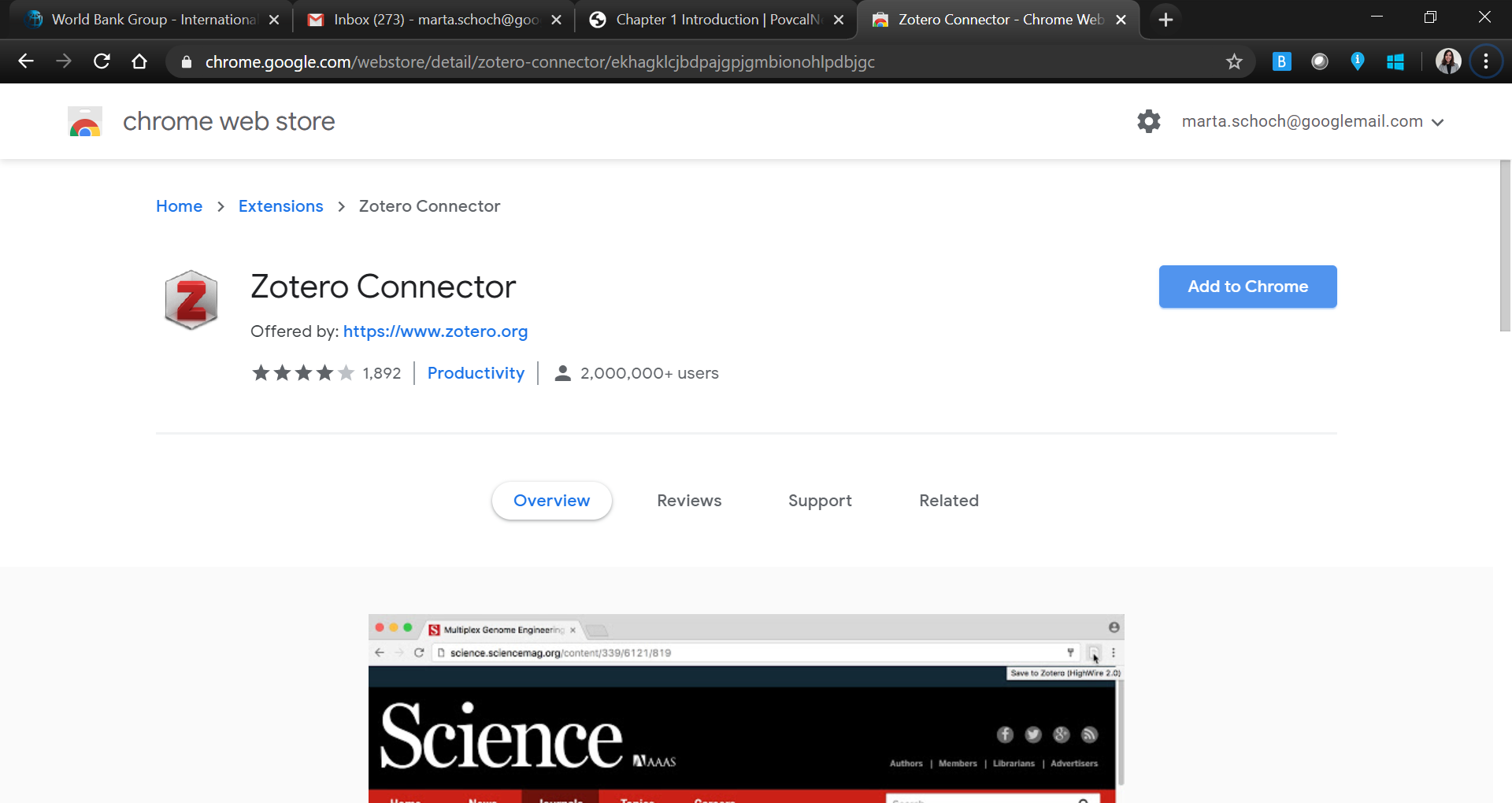Open the Productivity category link
Viewport: 1512px width, 803px height.
pyautogui.click(x=476, y=373)
